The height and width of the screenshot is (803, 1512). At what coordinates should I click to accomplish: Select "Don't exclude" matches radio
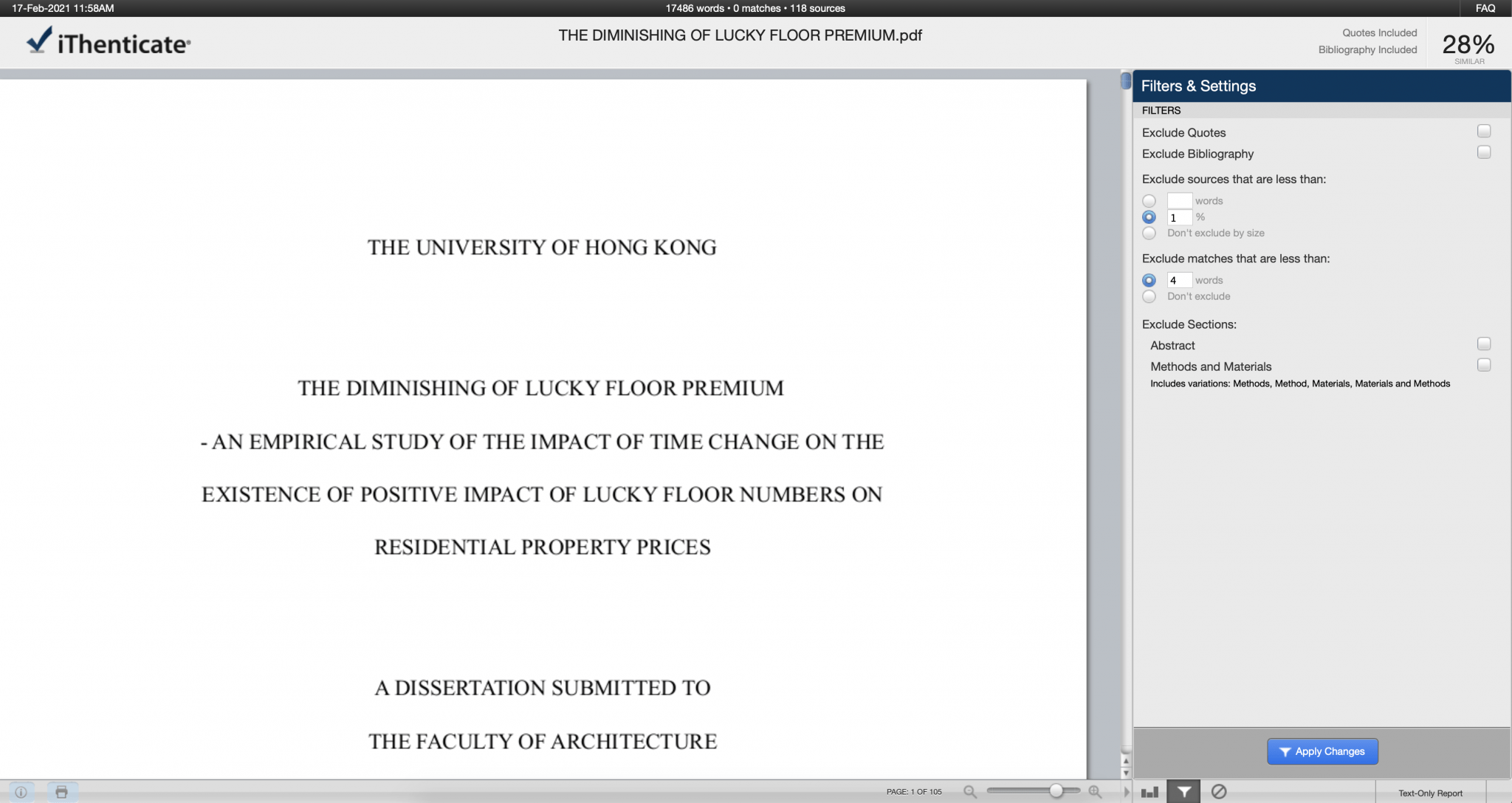(x=1149, y=296)
